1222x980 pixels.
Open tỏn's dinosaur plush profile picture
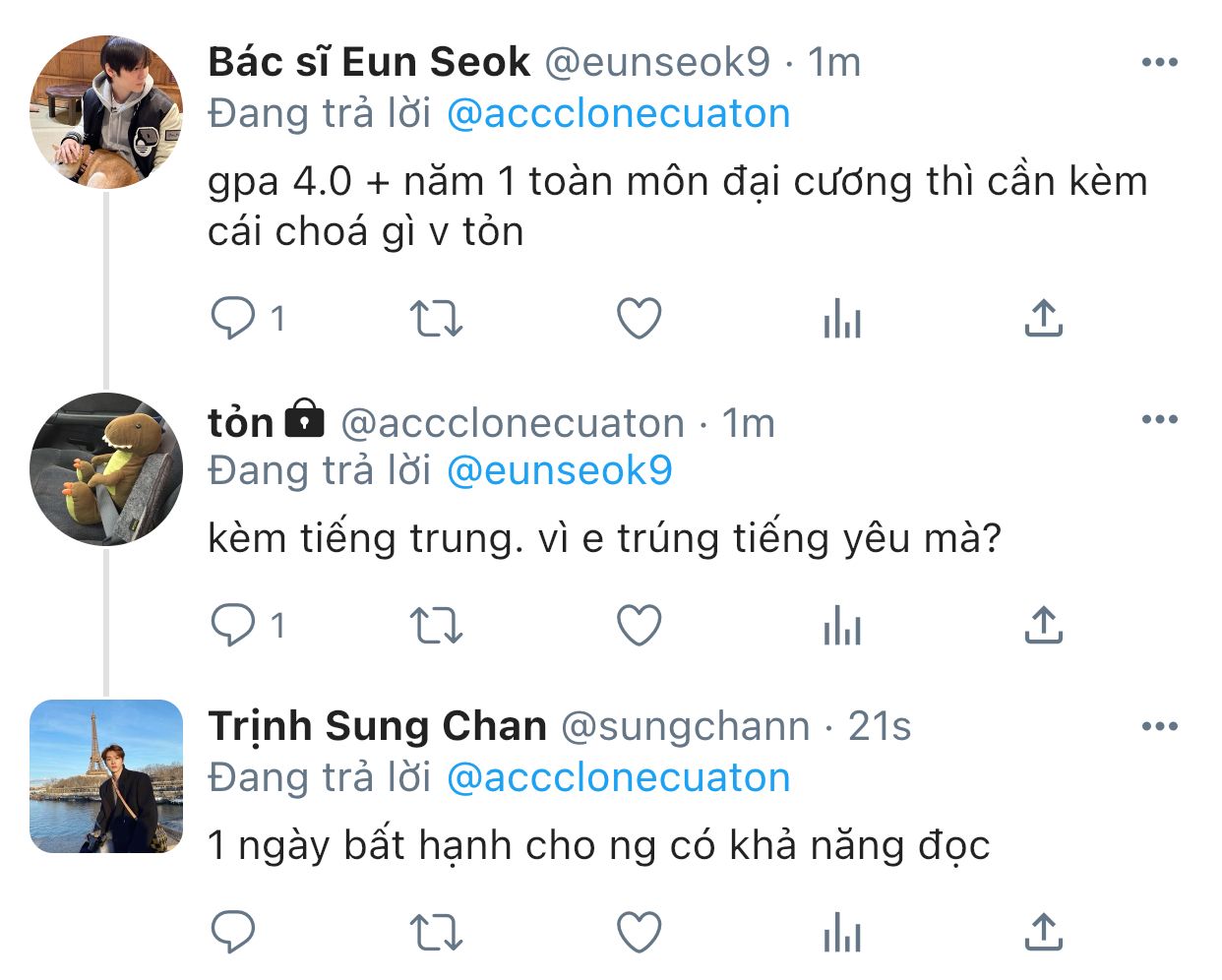[106, 469]
